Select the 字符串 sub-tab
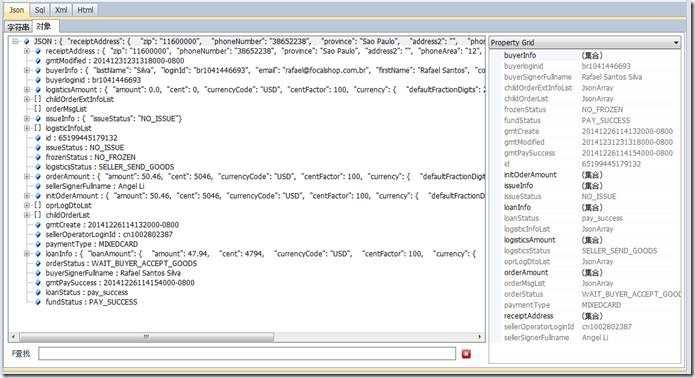695x378 pixels. [18, 27]
